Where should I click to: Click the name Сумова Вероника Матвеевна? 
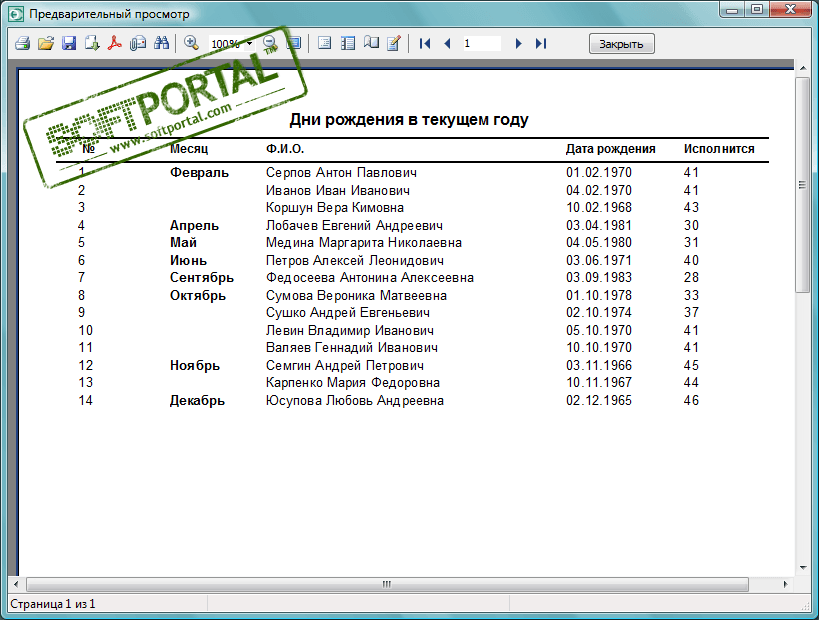(356, 295)
